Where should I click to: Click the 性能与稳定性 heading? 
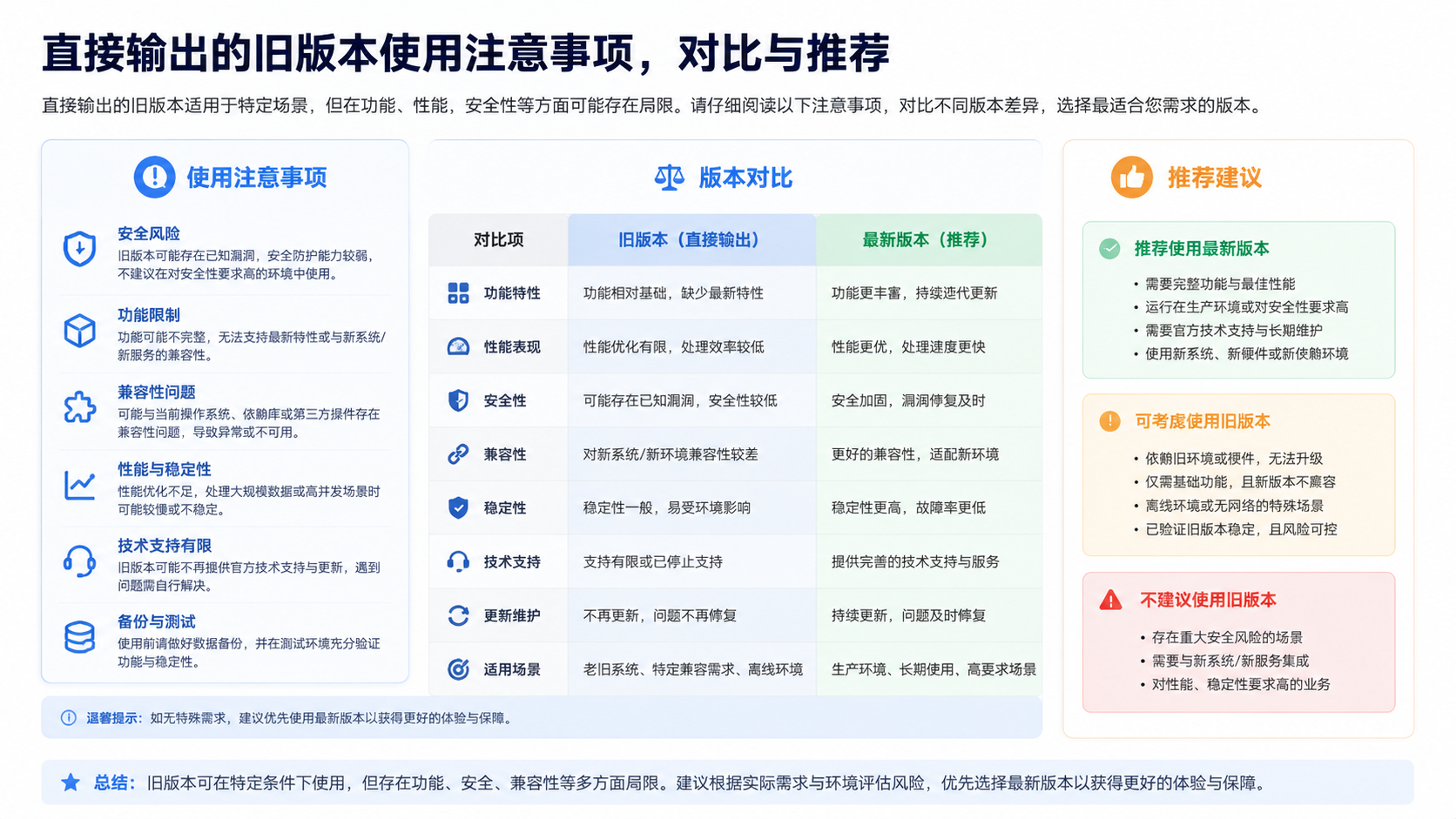click(165, 469)
